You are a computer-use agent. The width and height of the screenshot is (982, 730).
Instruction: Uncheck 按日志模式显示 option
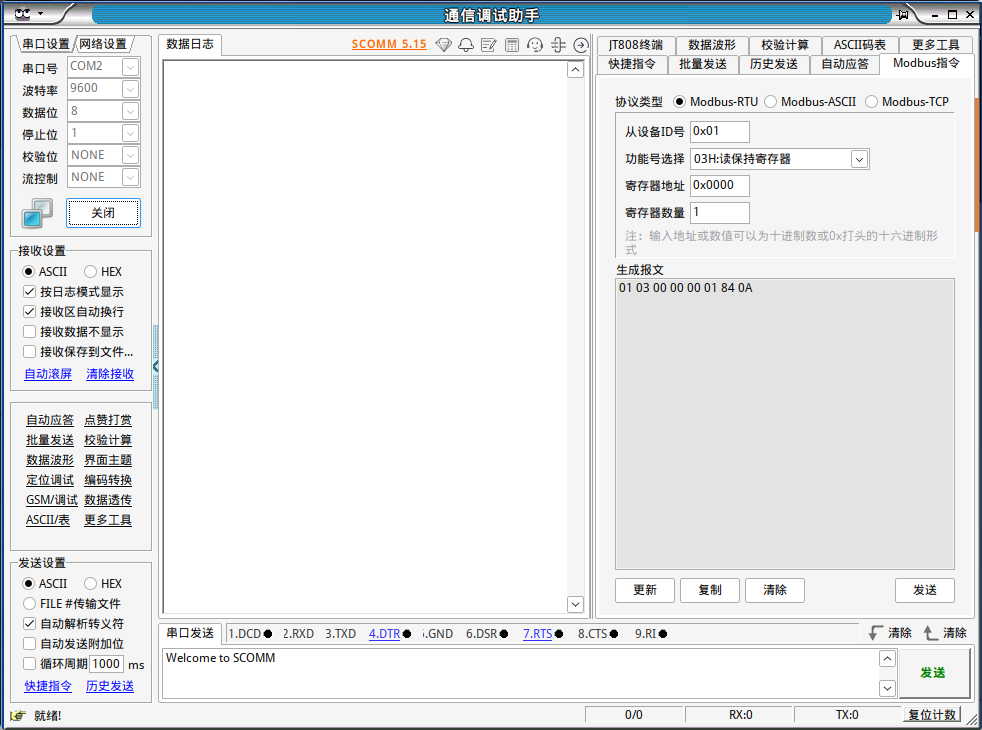pos(73,292)
